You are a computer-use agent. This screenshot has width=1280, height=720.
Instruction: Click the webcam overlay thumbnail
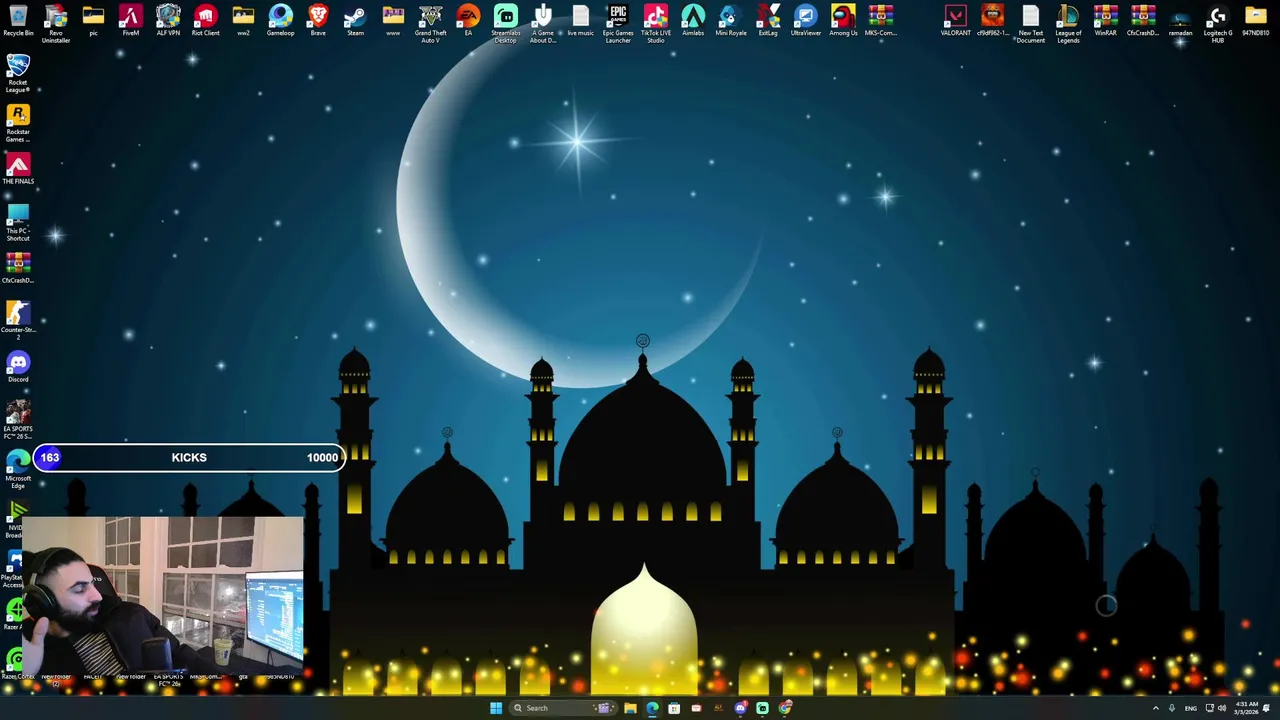160,596
